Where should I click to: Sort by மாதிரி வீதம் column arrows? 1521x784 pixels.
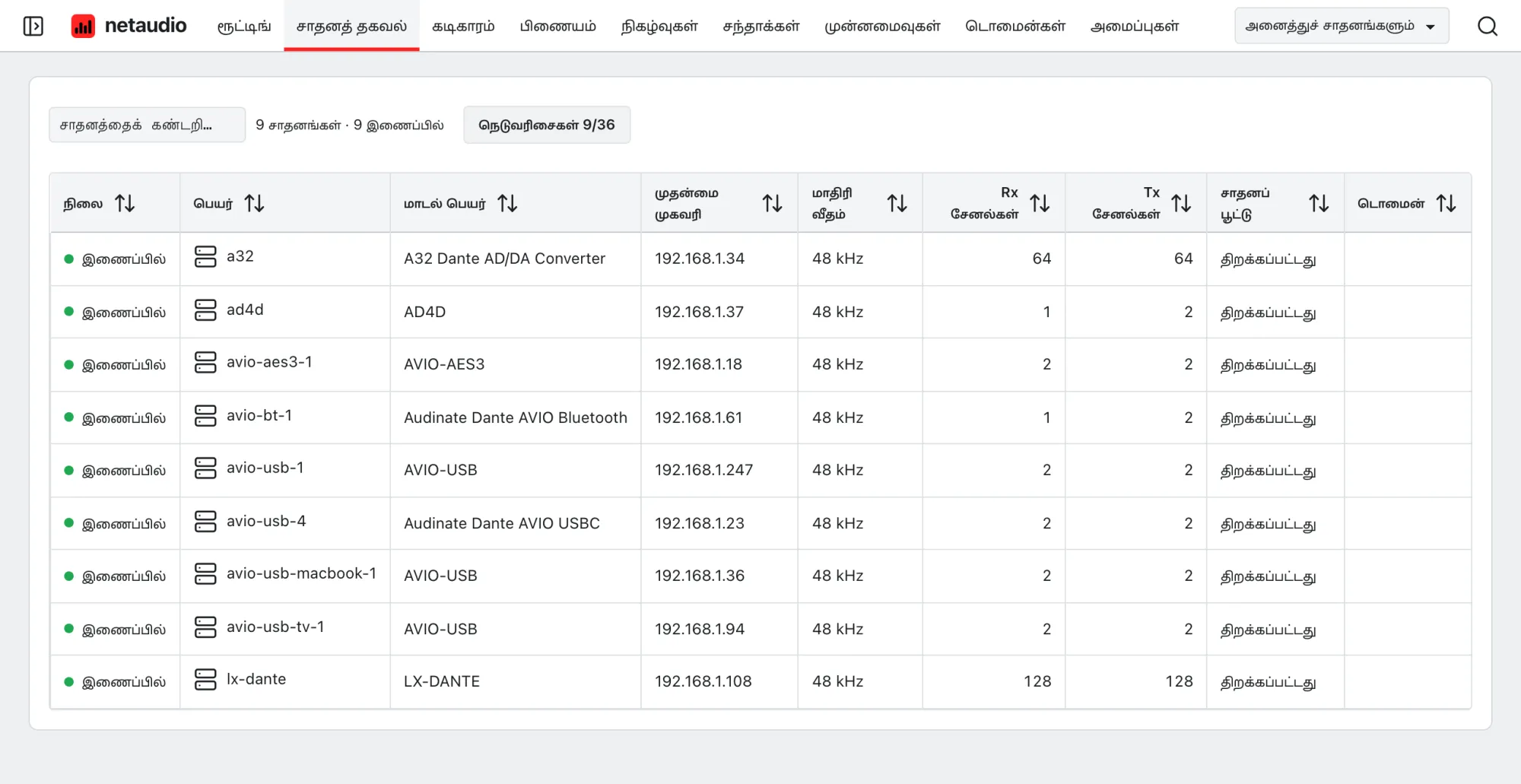tap(897, 204)
